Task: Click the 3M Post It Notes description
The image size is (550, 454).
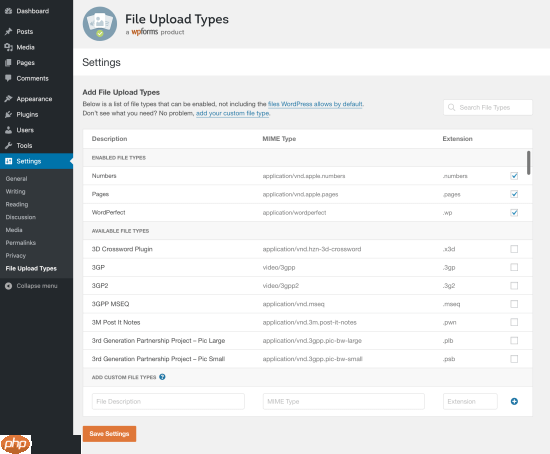Action: (116, 322)
